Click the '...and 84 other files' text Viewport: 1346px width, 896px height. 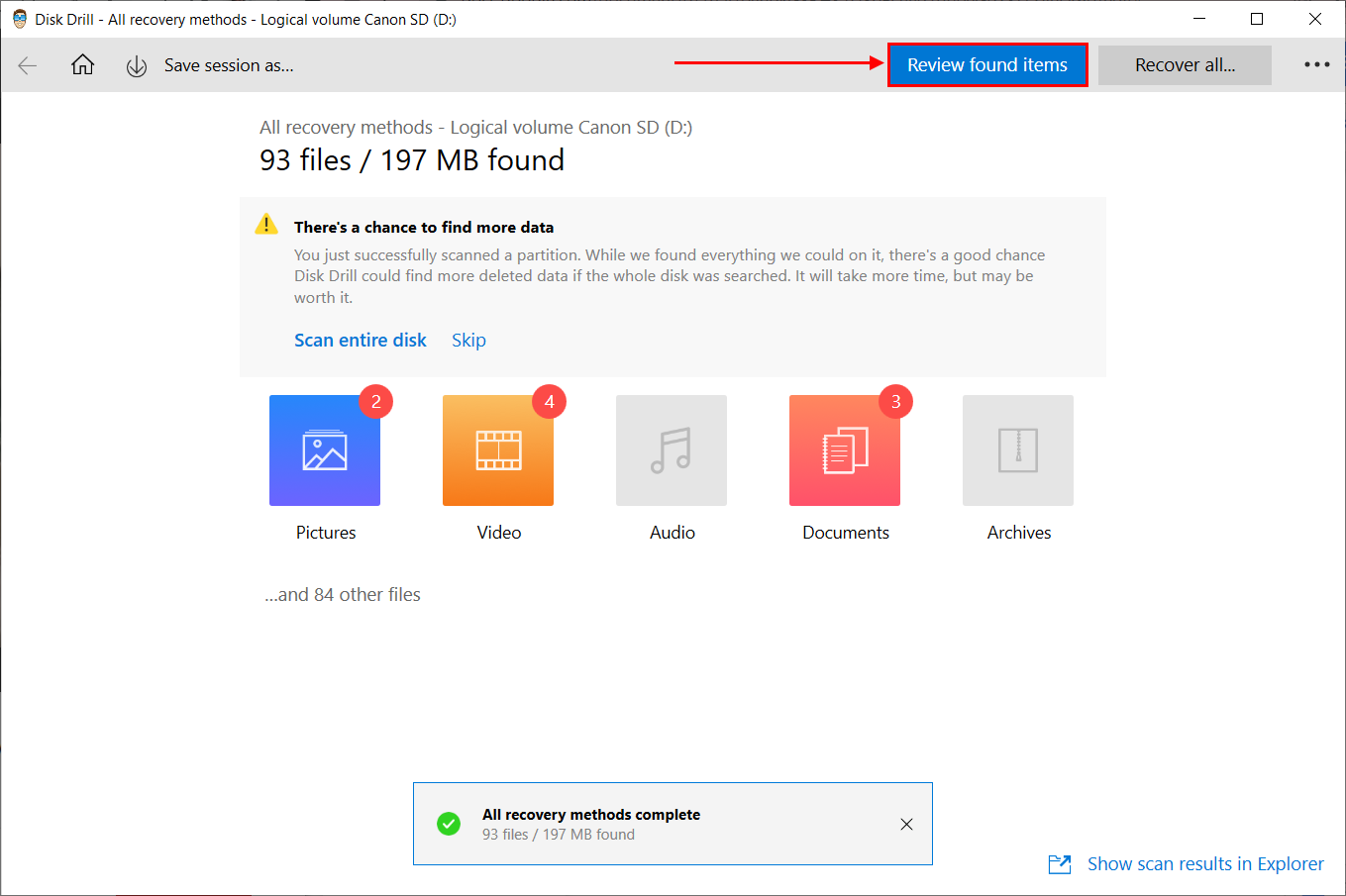click(x=343, y=595)
